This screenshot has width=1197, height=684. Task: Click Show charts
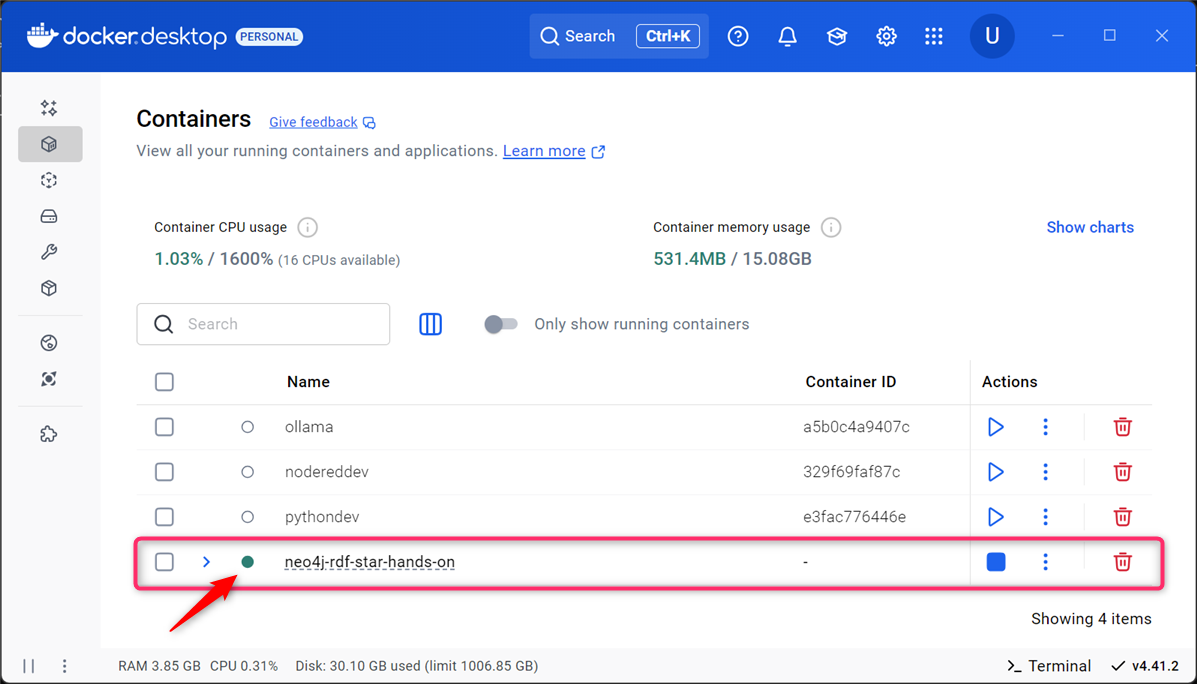pos(1089,227)
